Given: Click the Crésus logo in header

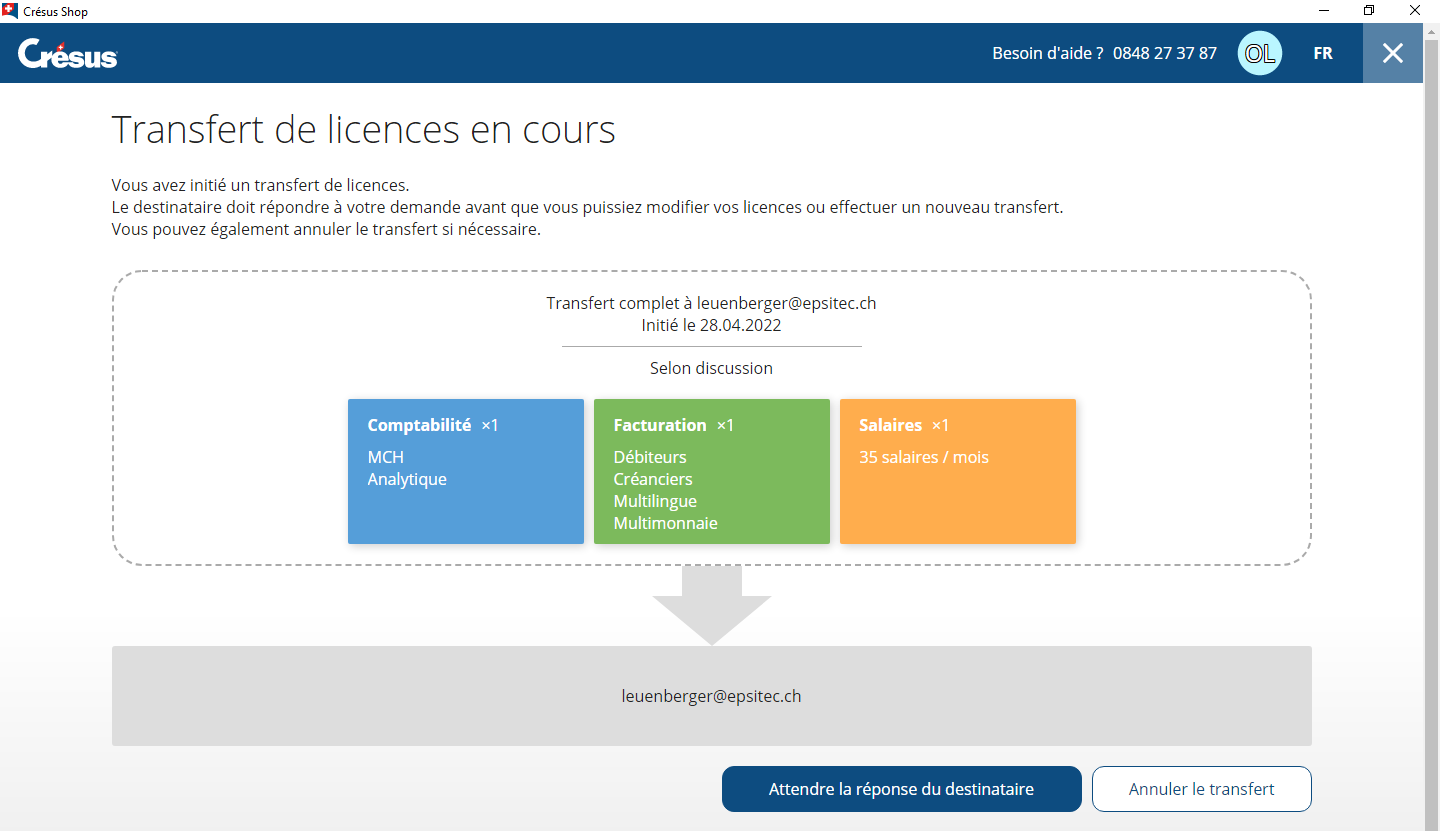Looking at the screenshot, I should coord(68,54).
